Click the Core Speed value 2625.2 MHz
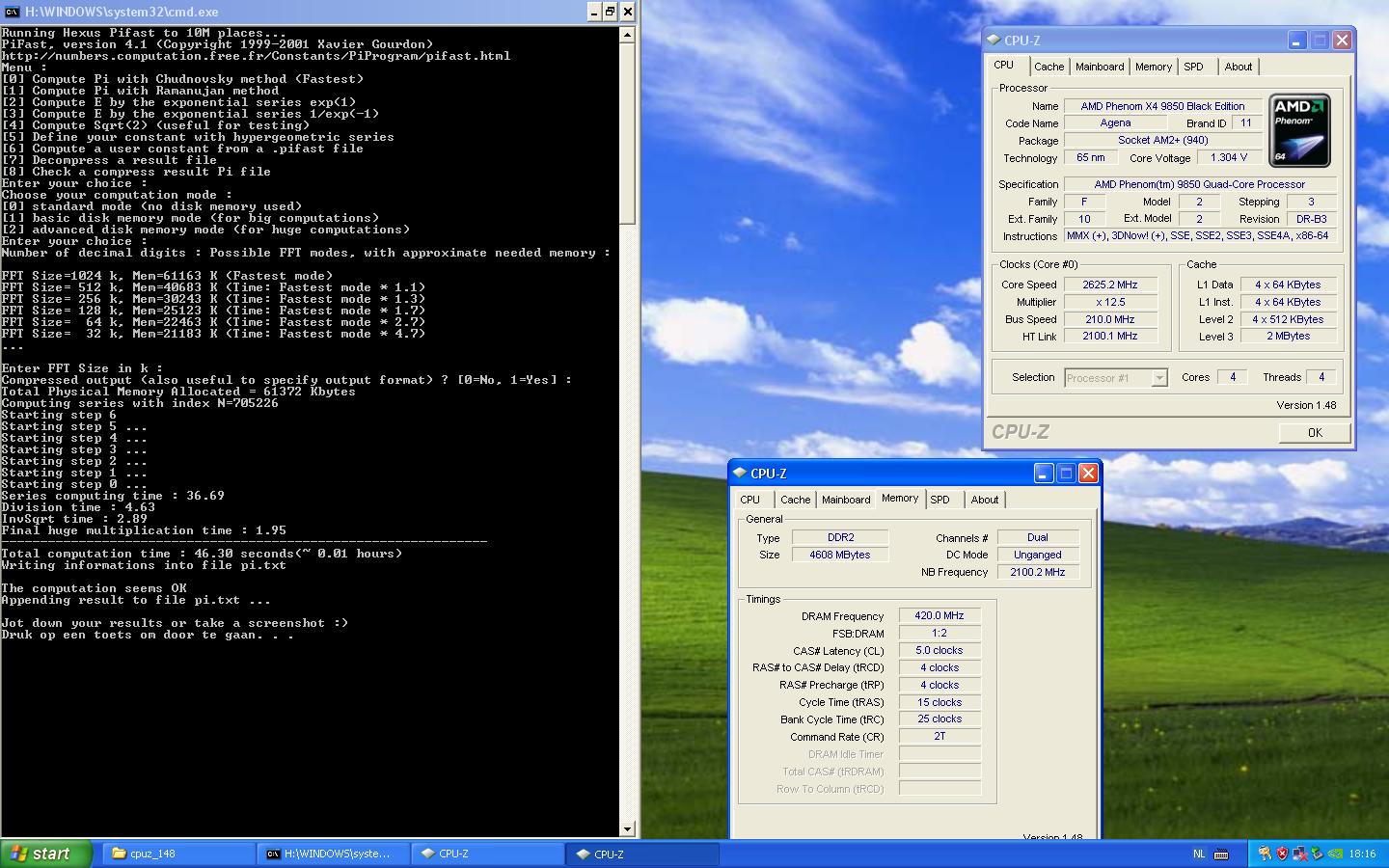 click(x=1110, y=285)
